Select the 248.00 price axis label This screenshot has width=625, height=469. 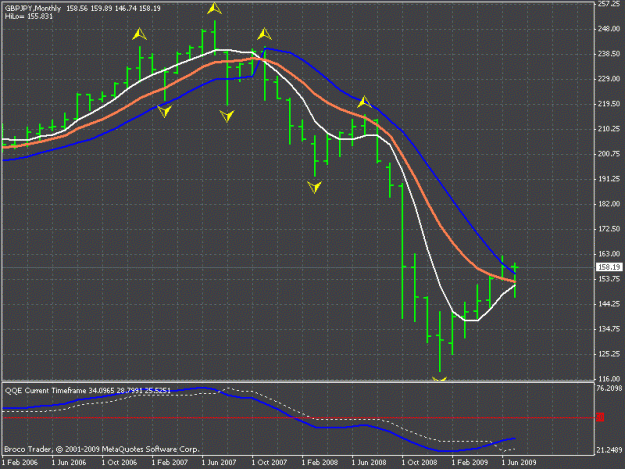tap(609, 29)
